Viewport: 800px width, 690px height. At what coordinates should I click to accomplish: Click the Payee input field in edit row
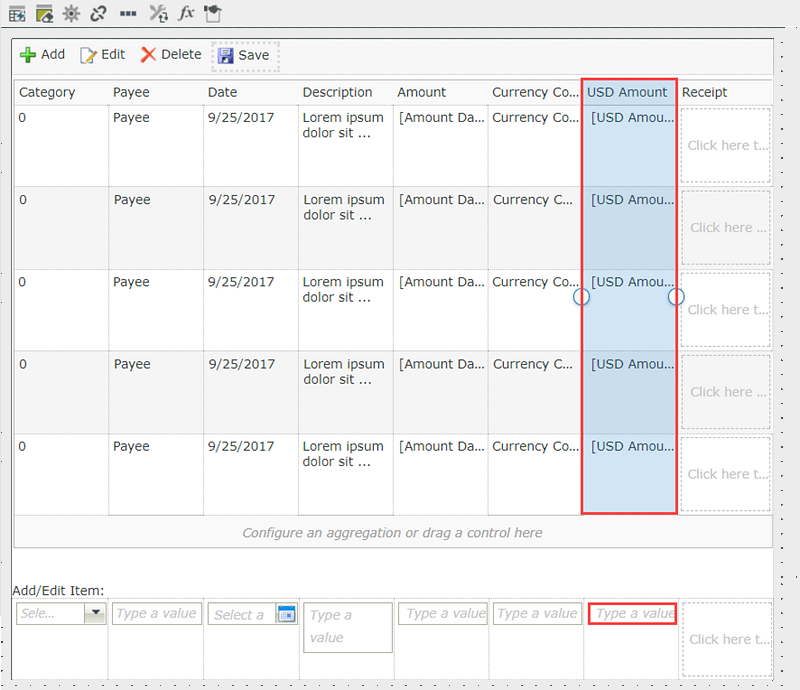pyautogui.click(x=156, y=613)
